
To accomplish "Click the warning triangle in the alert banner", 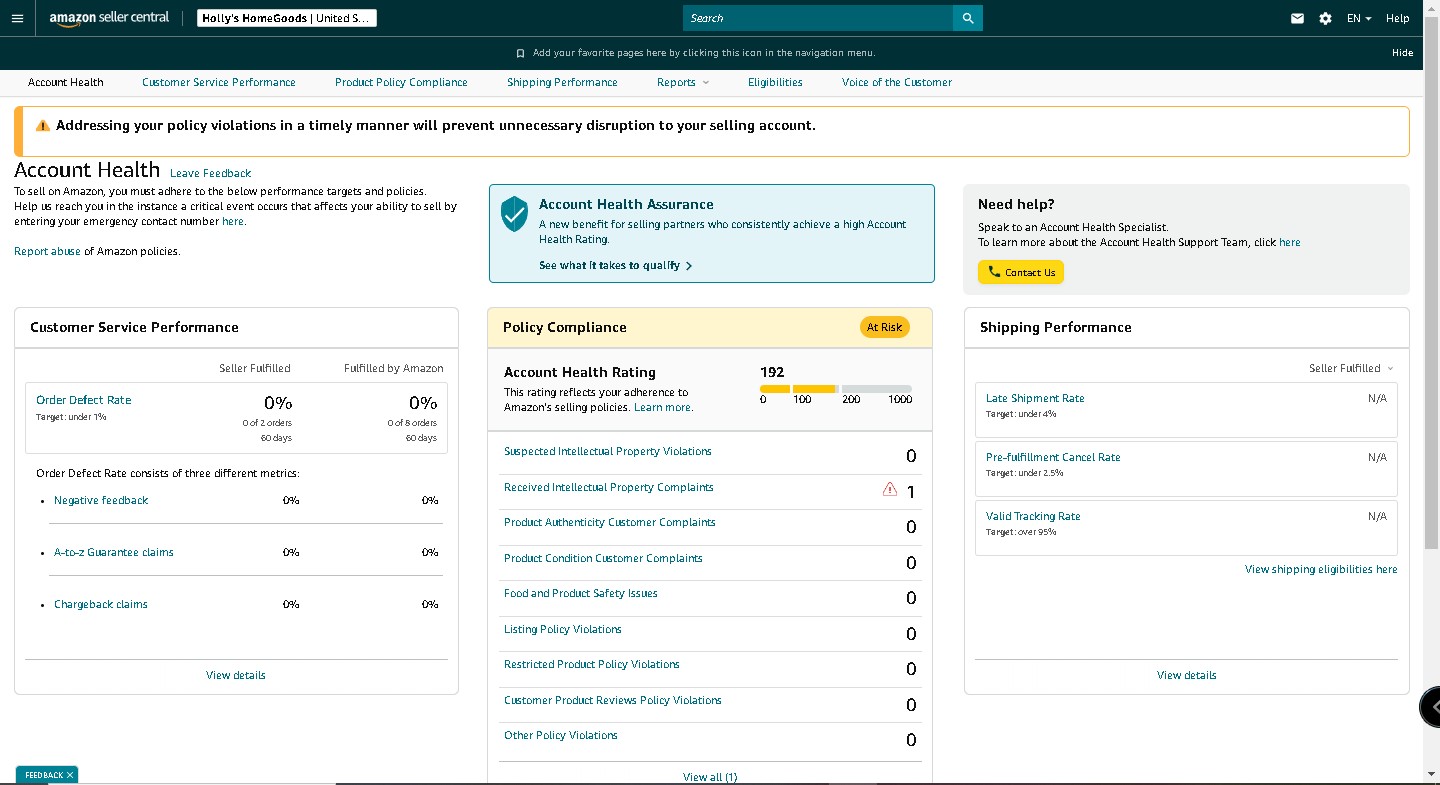I will tap(43, 126).
